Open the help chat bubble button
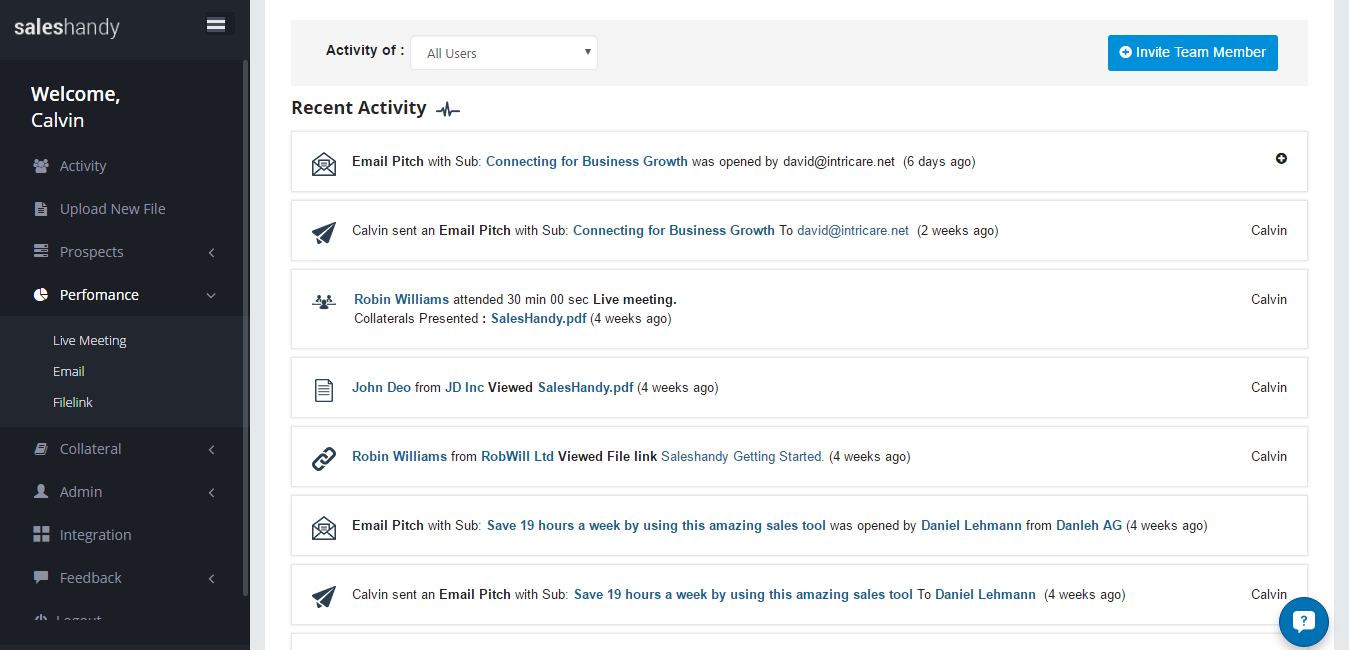 point(1303,622)
